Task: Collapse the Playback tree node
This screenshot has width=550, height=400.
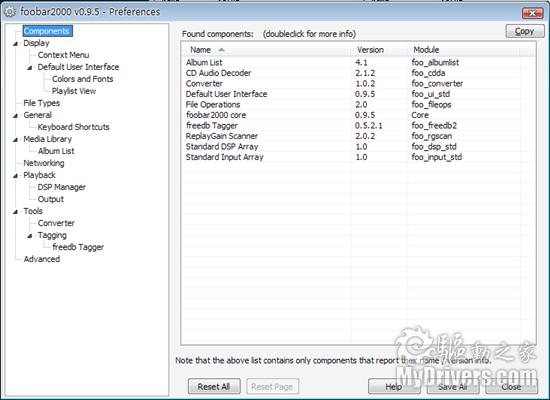Action: pos(15,175)
